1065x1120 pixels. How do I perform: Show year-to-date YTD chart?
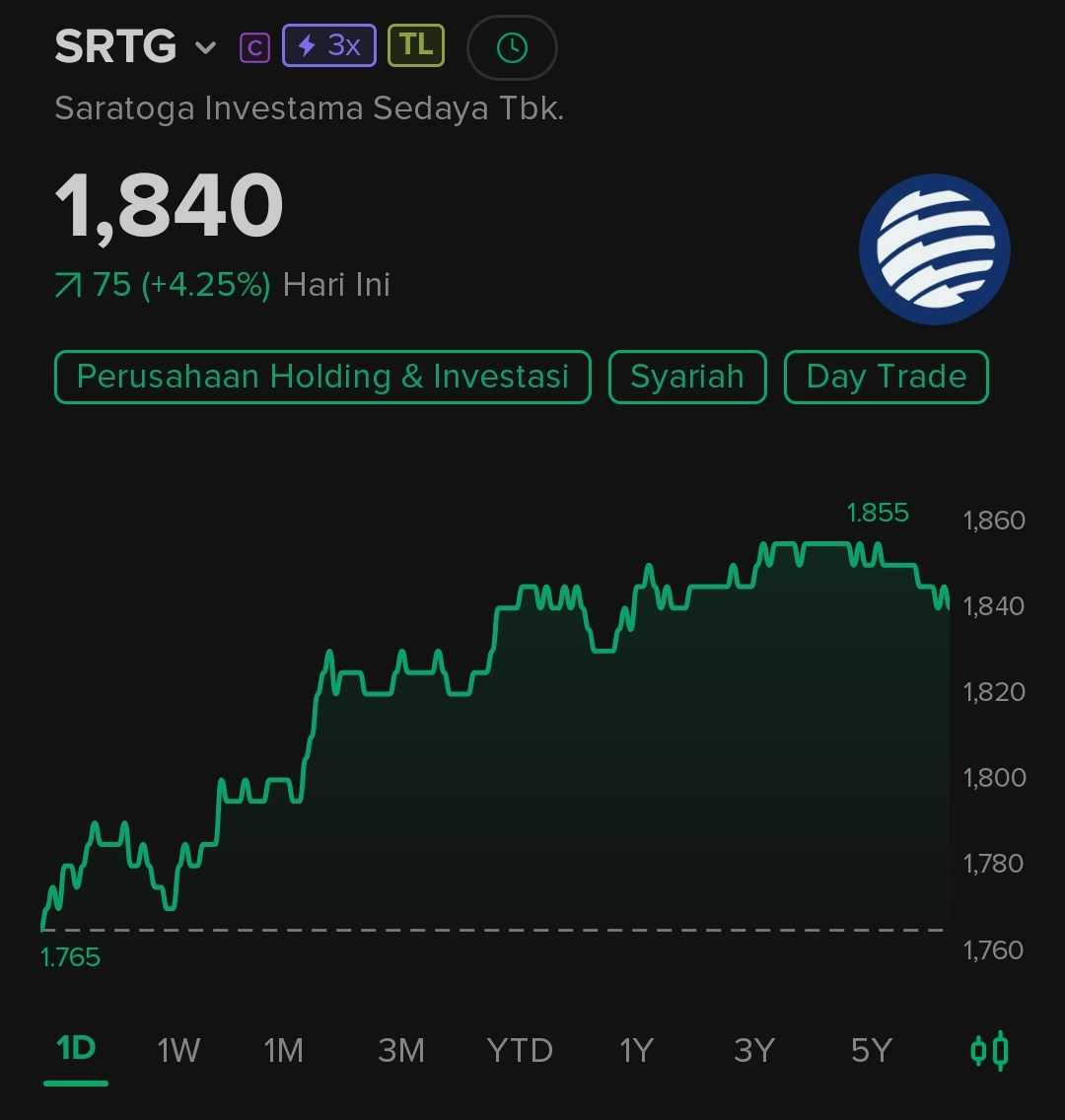tap(520, 1051)
